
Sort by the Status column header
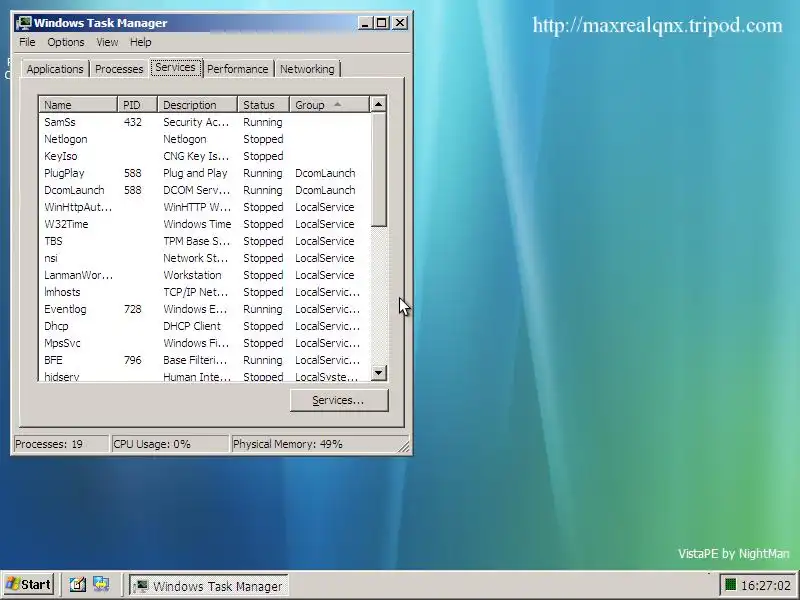click(x=263, y=105)
